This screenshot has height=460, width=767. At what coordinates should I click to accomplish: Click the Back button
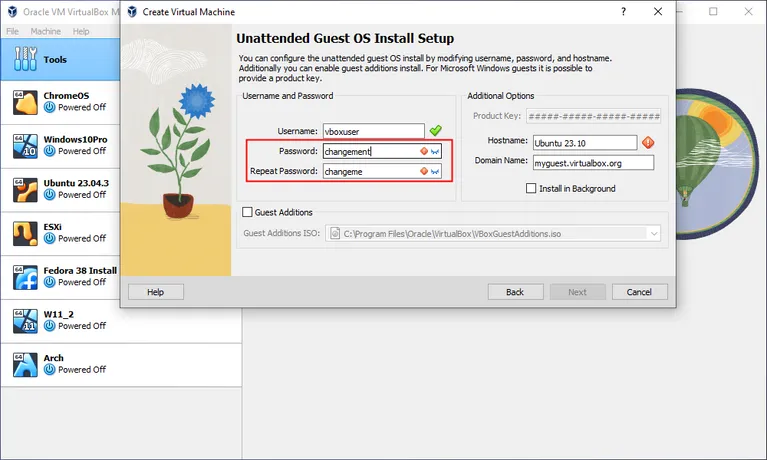(515, 292)
